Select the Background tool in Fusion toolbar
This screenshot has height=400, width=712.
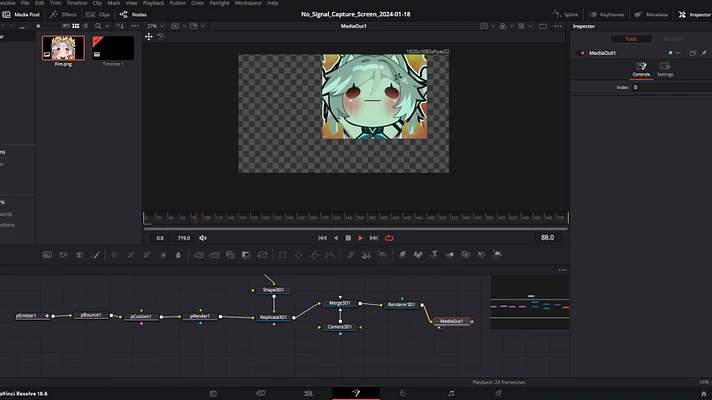tap(47, 255)
